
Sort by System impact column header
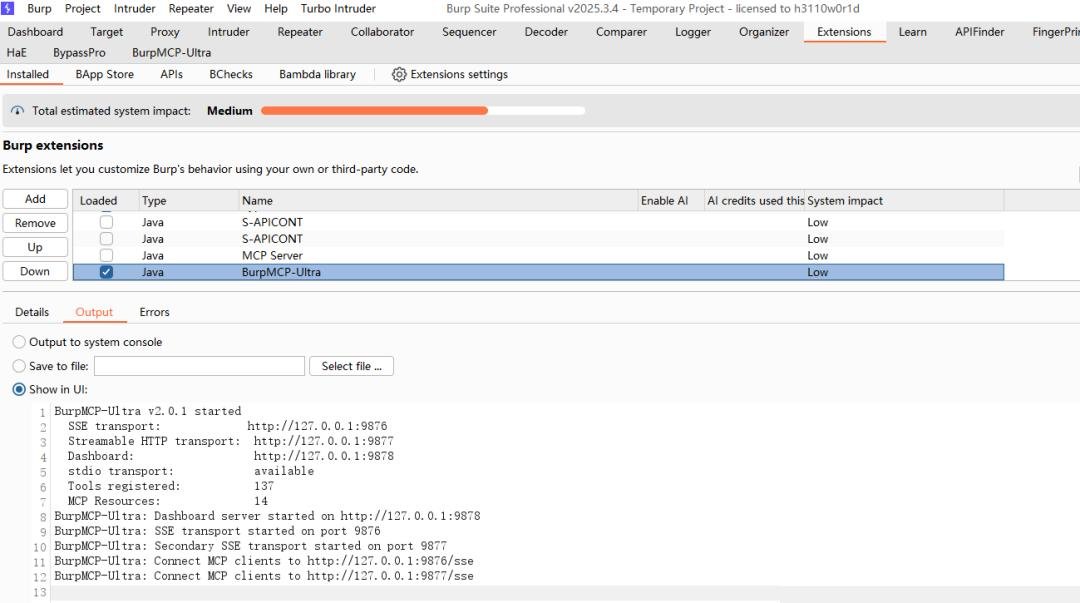click(x=904, y=201)
